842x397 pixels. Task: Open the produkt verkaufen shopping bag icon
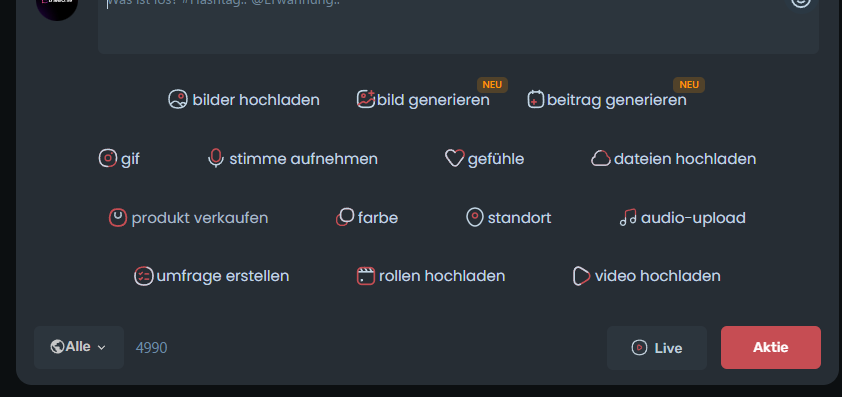coord(118,218)
